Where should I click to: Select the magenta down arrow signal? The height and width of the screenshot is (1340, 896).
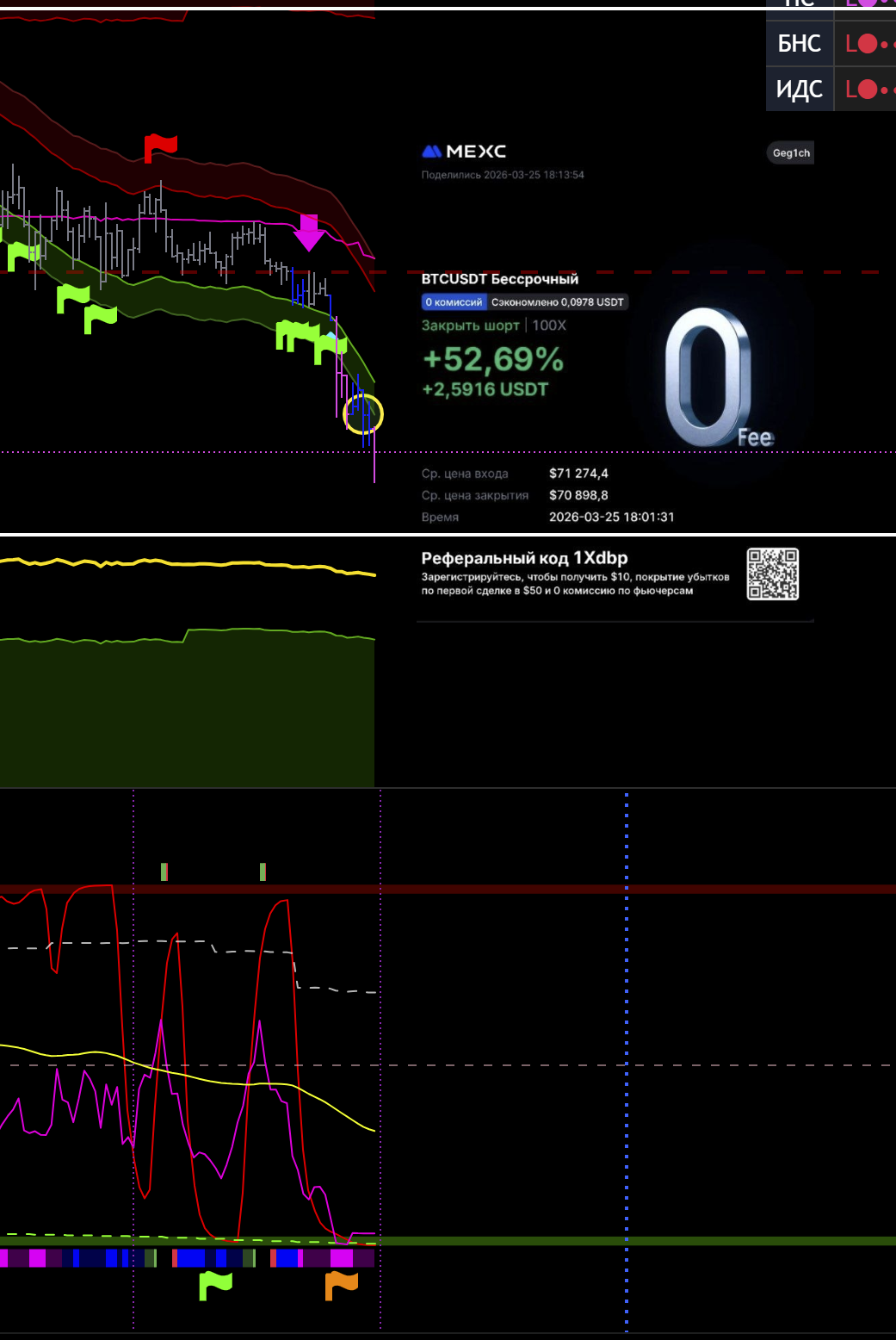(x=308, y=232)
